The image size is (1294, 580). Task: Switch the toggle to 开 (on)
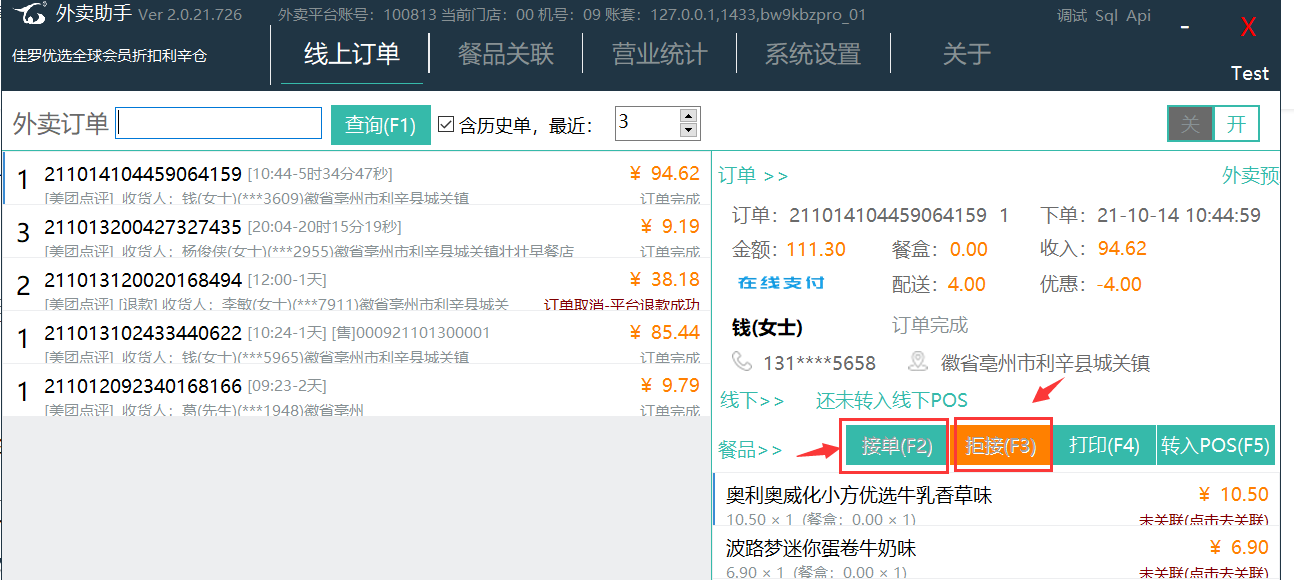[1236, 124]
